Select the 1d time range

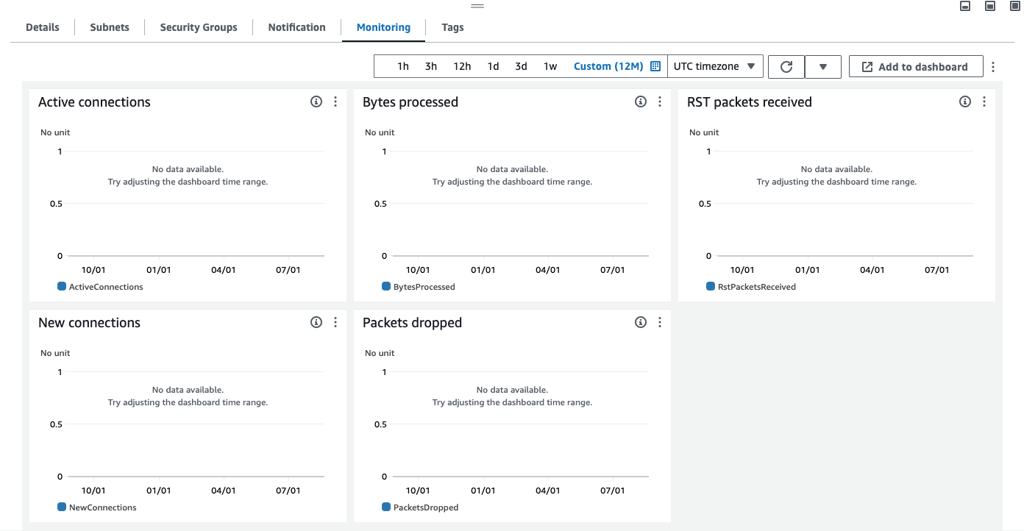pyautogui.click(x=493, y=67)
